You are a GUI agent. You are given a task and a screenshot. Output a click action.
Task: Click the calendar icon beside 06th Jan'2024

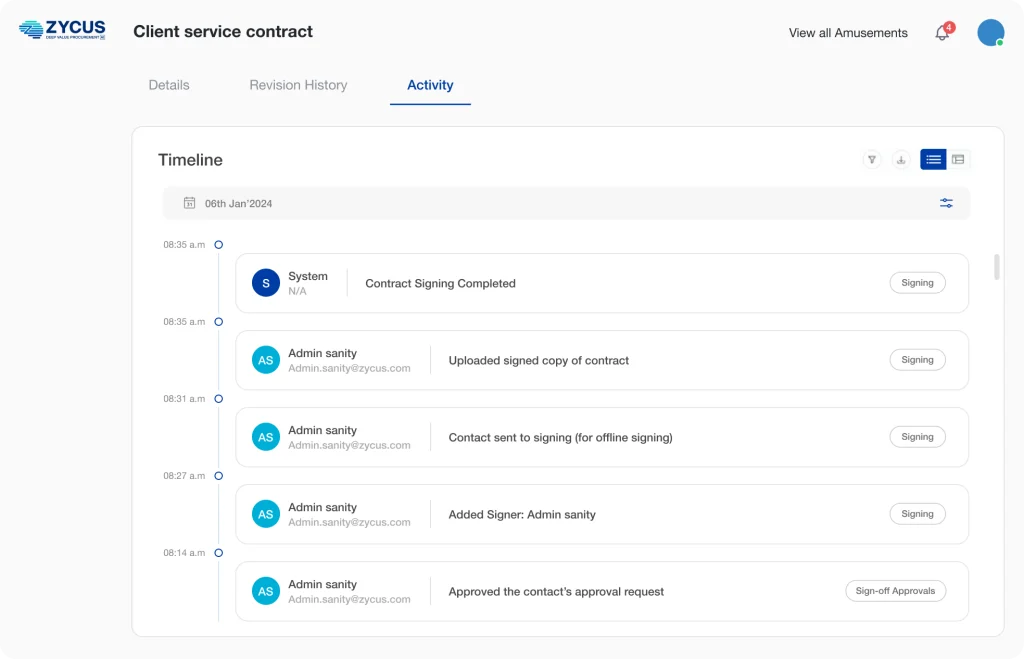[189, 203]
